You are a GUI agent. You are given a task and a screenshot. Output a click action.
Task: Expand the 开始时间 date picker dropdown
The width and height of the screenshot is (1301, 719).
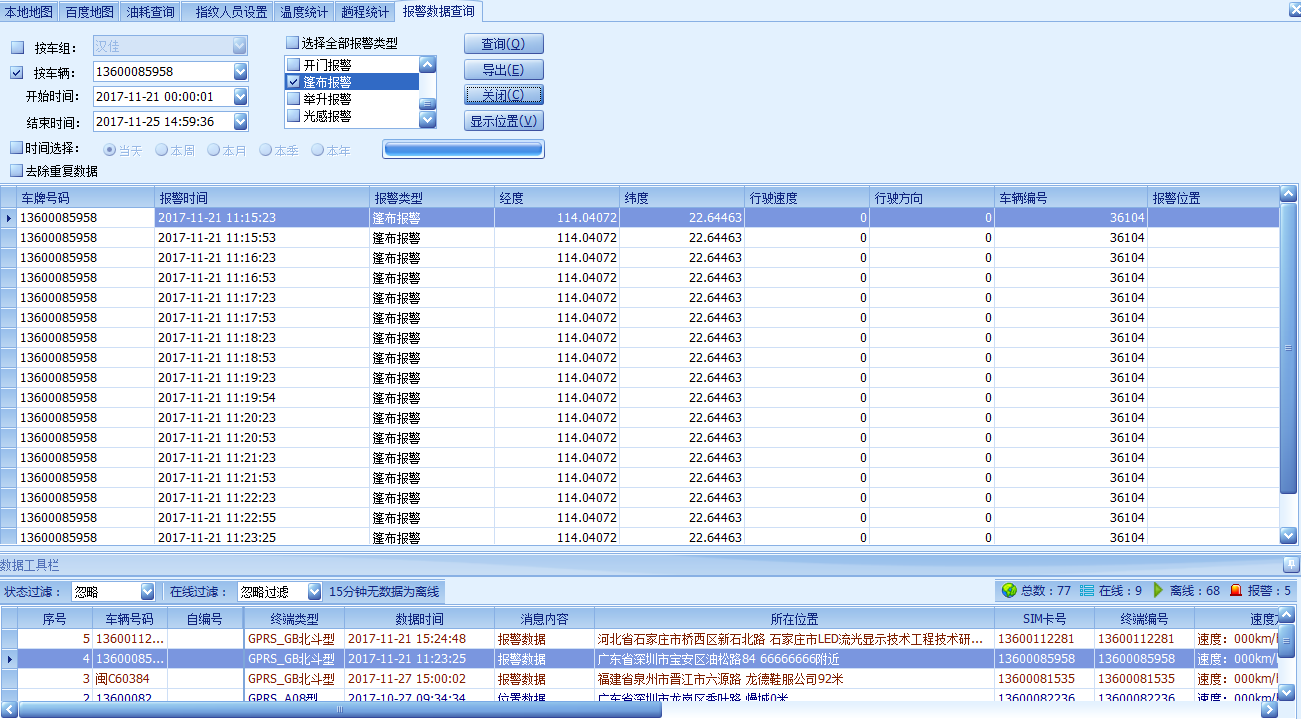[x=240, y=97]
